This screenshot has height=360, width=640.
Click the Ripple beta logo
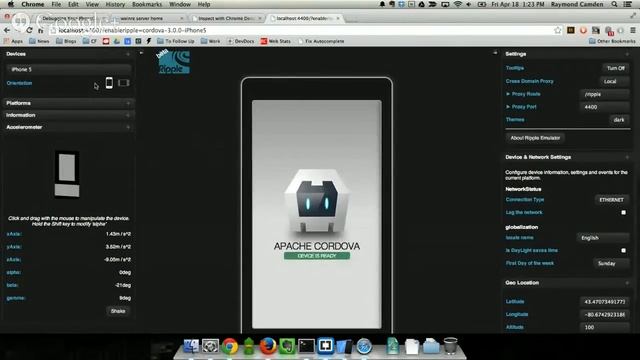(x=173, y=62)
